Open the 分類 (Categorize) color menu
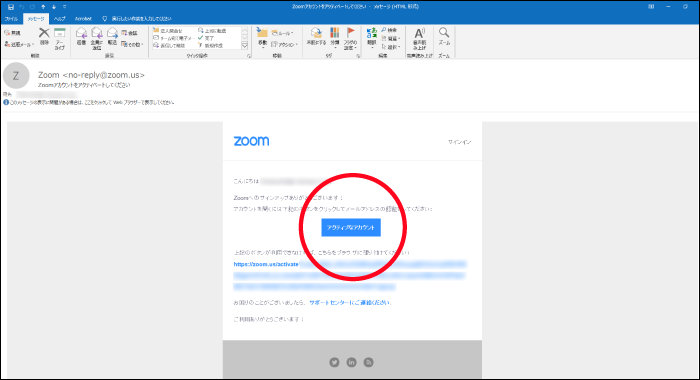 335,38
